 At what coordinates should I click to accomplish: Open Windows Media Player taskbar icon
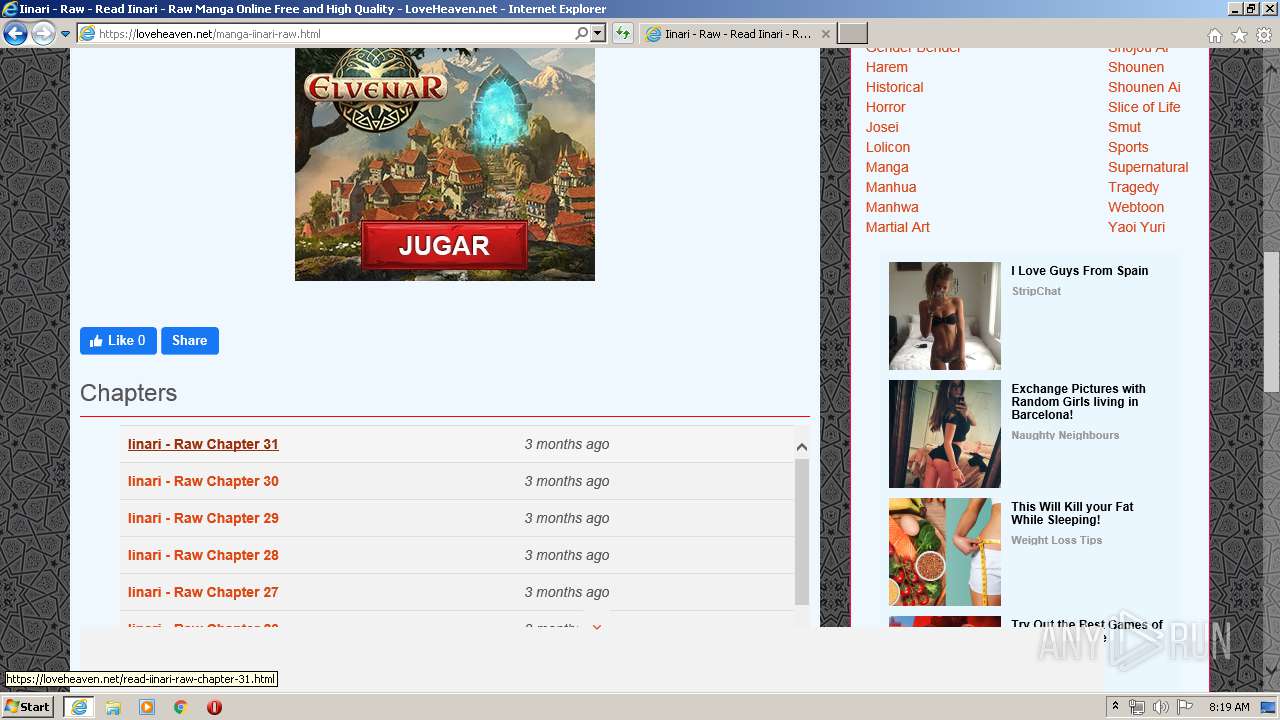coord(147,707)
